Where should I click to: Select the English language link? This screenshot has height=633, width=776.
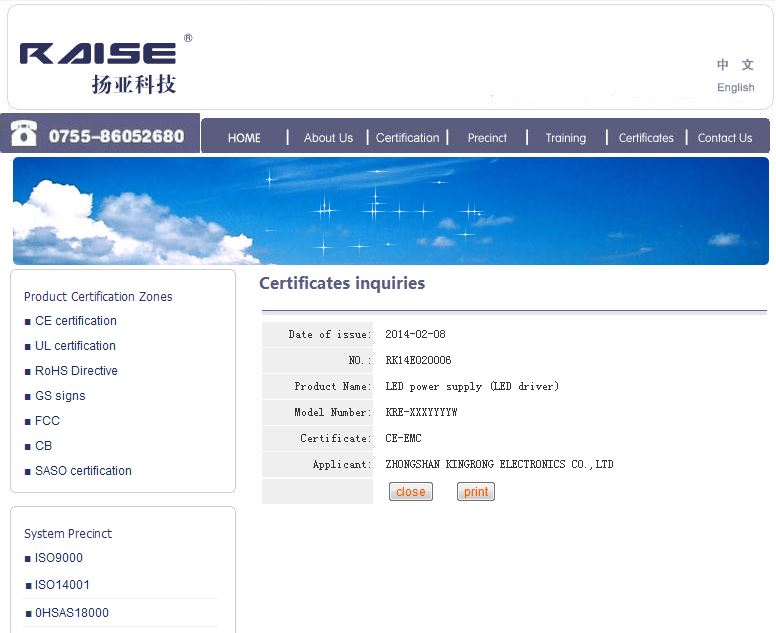(735, 88)
